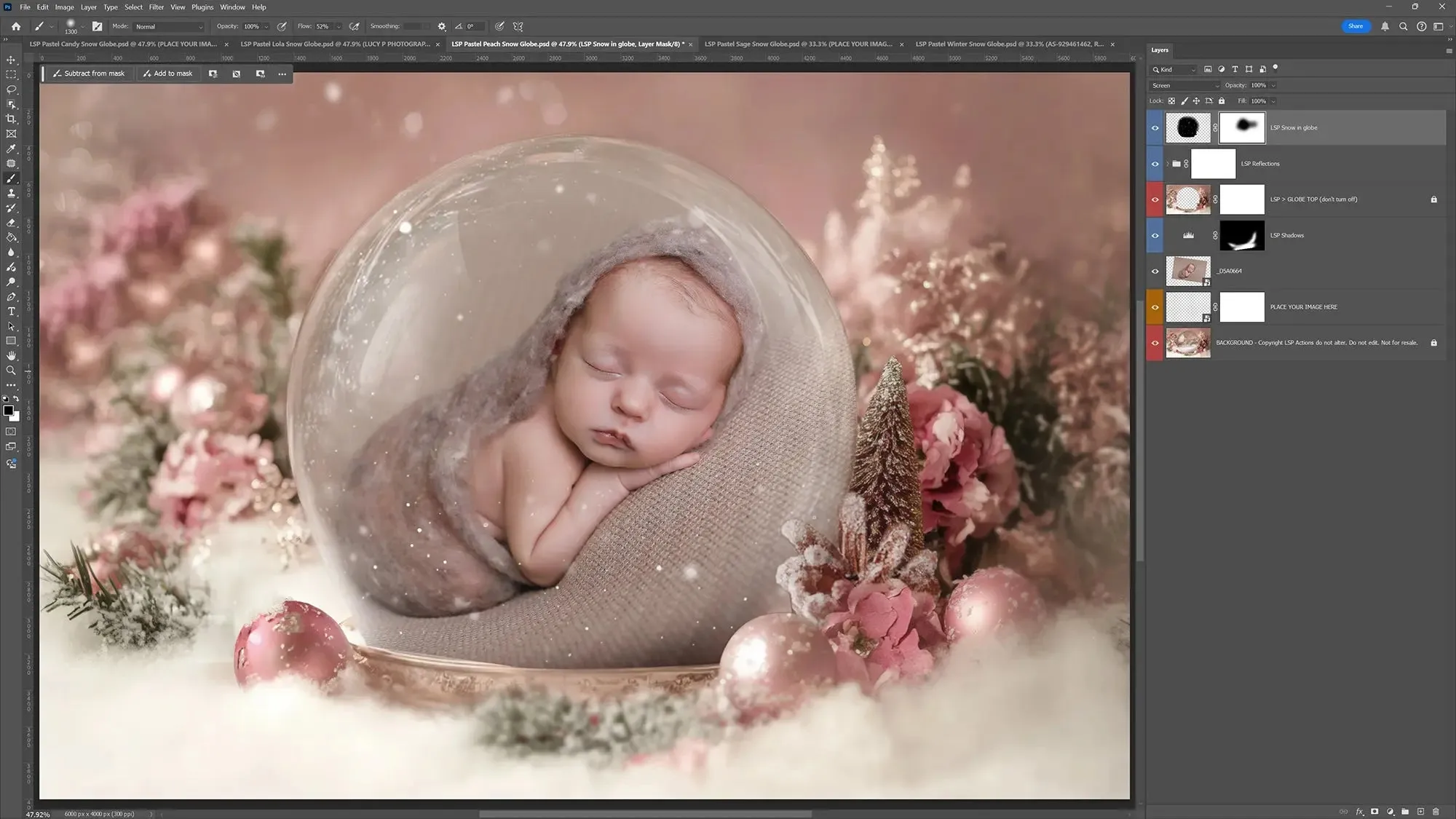1456x819 pixels.
Task: Click the Home icon in options bar
Action: pyautogui.click(x=15, y=26)
